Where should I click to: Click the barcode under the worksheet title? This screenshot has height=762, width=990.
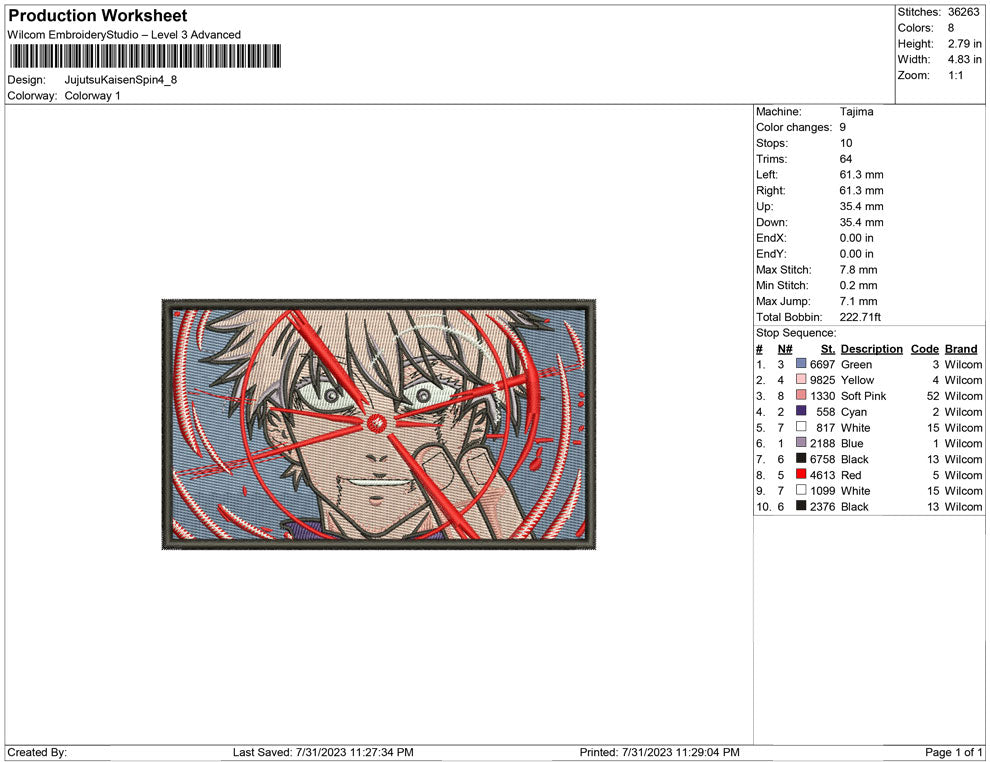(145, 56)
